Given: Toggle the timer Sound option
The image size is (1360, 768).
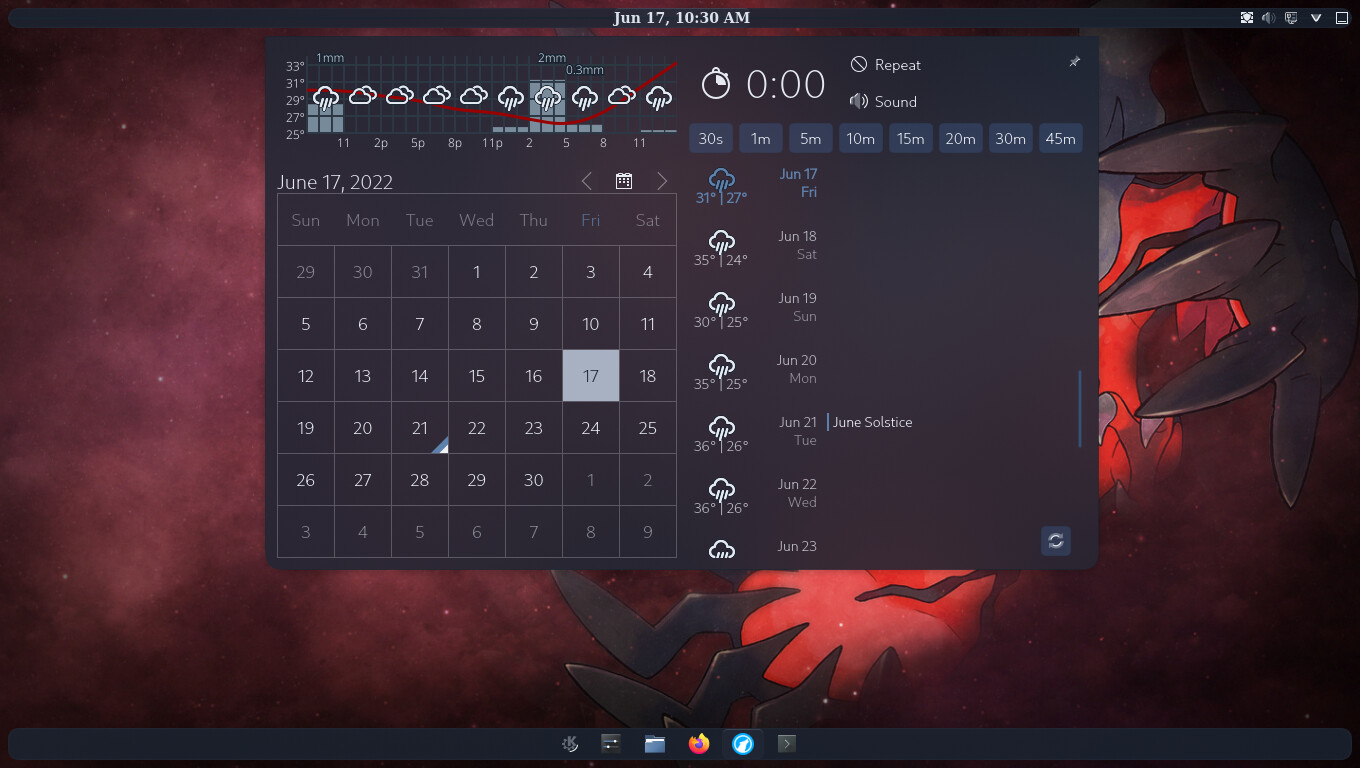Looking at the screenshot, I should pyautogui.click(x=883, y=101).
